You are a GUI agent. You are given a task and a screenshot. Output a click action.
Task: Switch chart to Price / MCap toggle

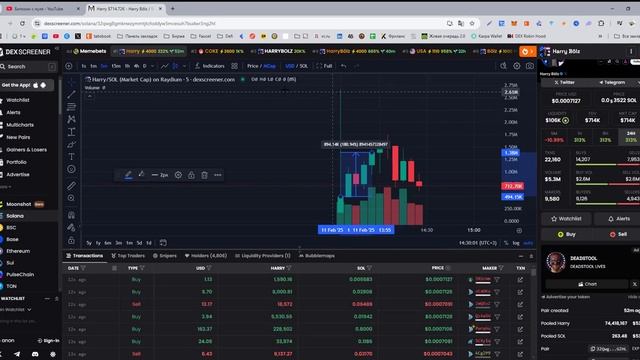tap(261, 66)
